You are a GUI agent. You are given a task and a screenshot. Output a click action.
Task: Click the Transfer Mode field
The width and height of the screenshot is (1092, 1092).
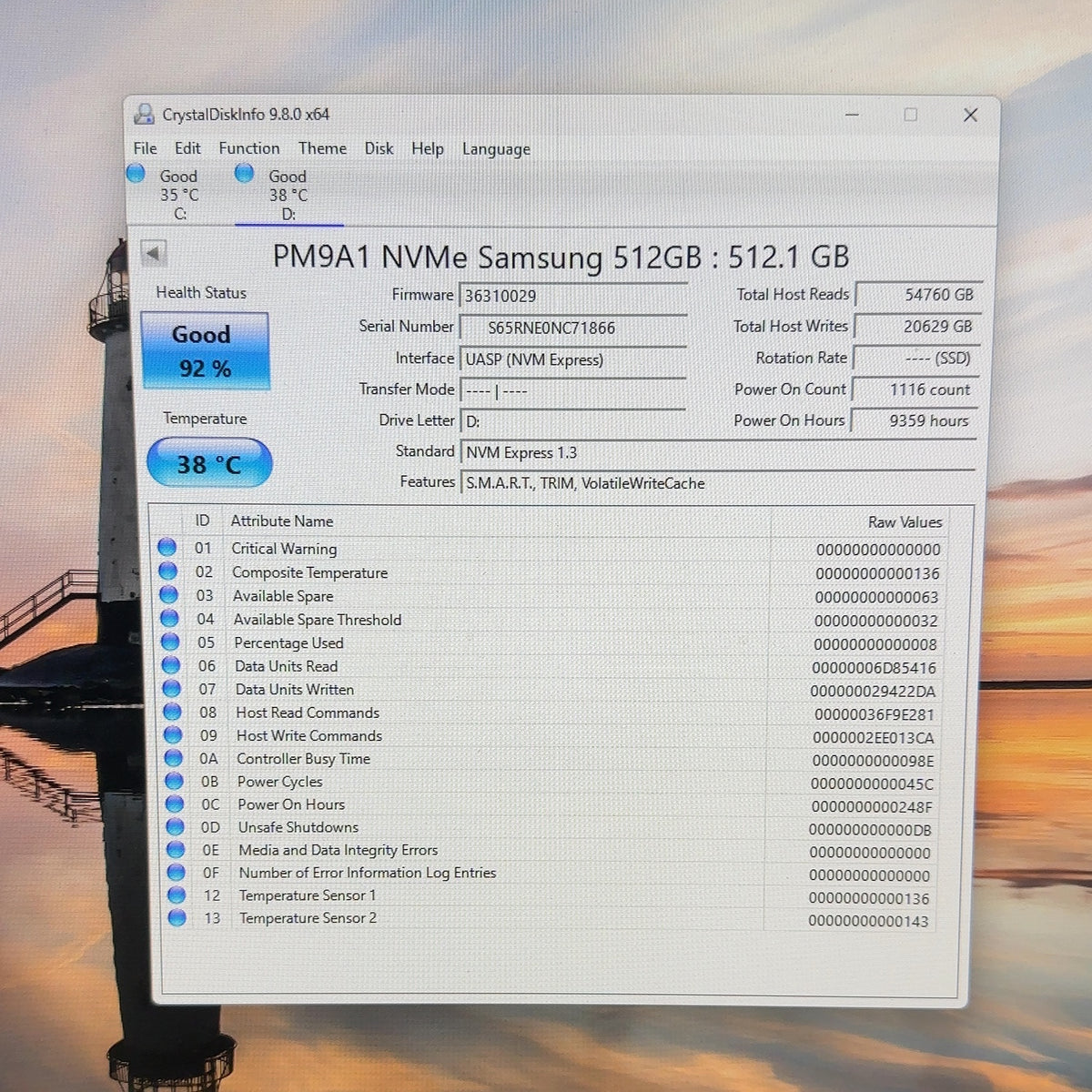click(x=573, y=390)
